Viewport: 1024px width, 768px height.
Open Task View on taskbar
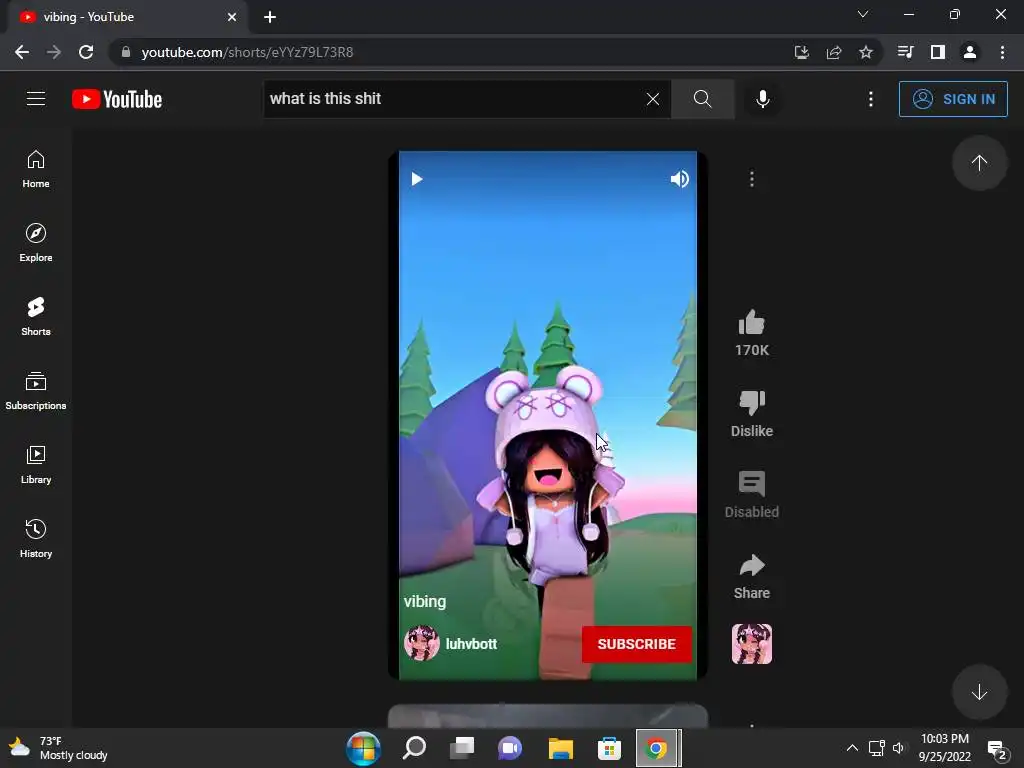[x=462, y=748]
